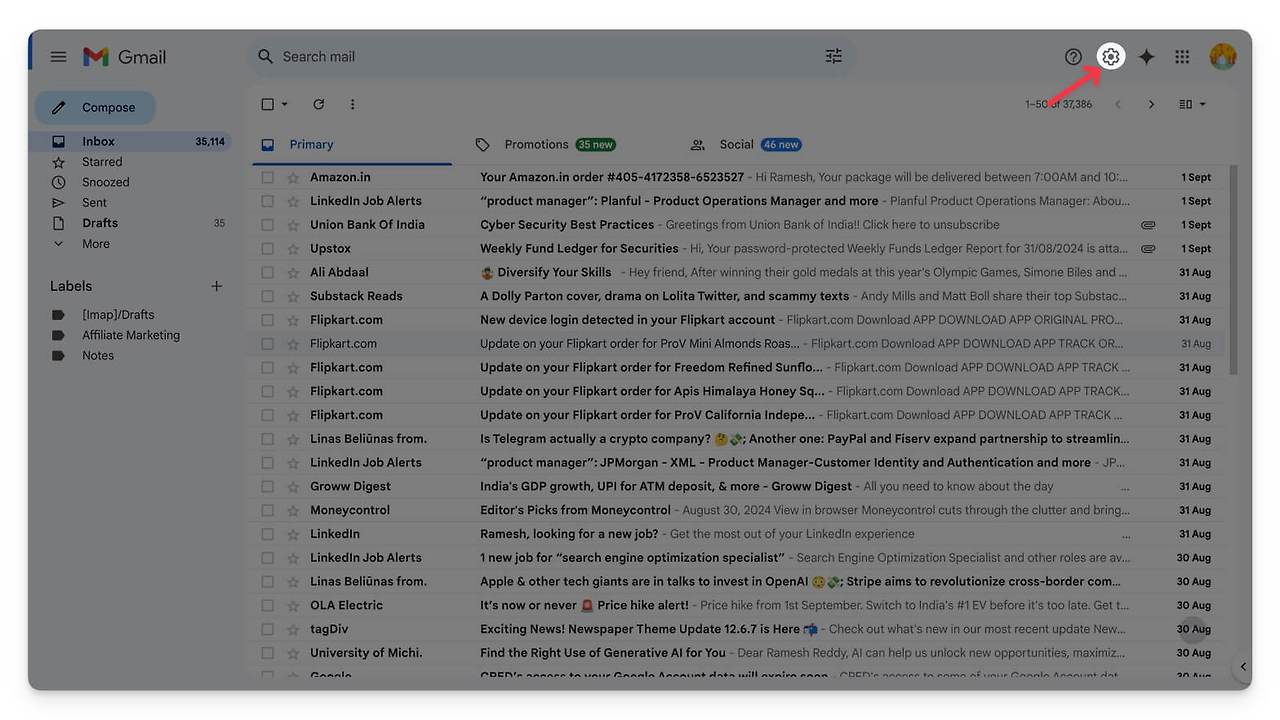
Task: Open the [Imap]/Drafts label
Action: (x=118, y=315)
